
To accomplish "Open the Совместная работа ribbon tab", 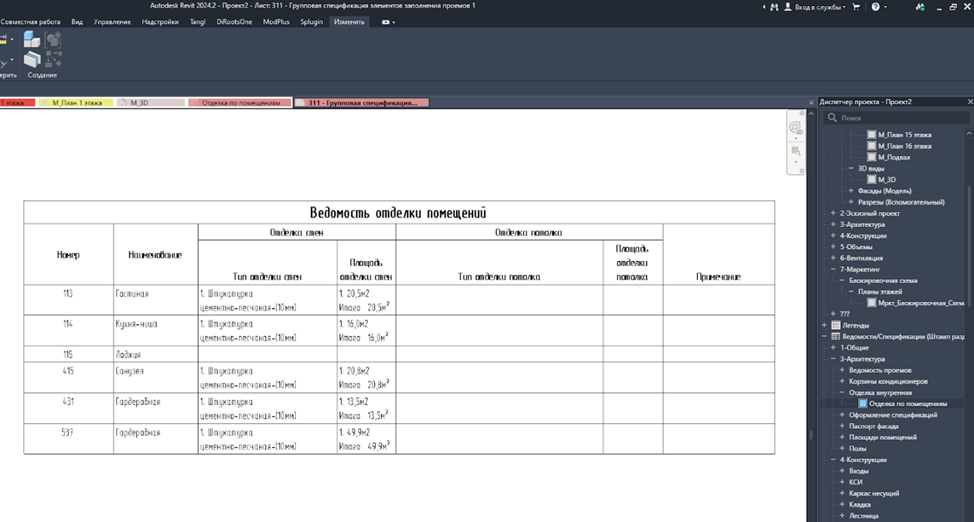I will click(x=30, y=22).
